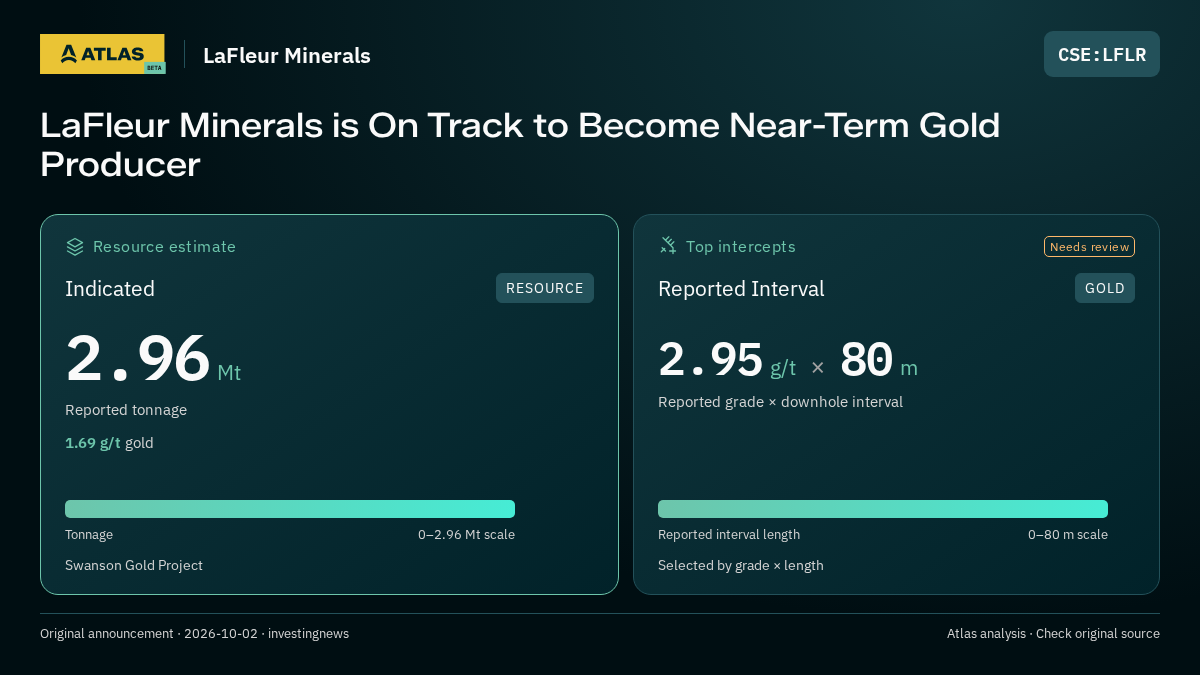
Task: Click the Tonnage progress bar
Action: [290, 509]
